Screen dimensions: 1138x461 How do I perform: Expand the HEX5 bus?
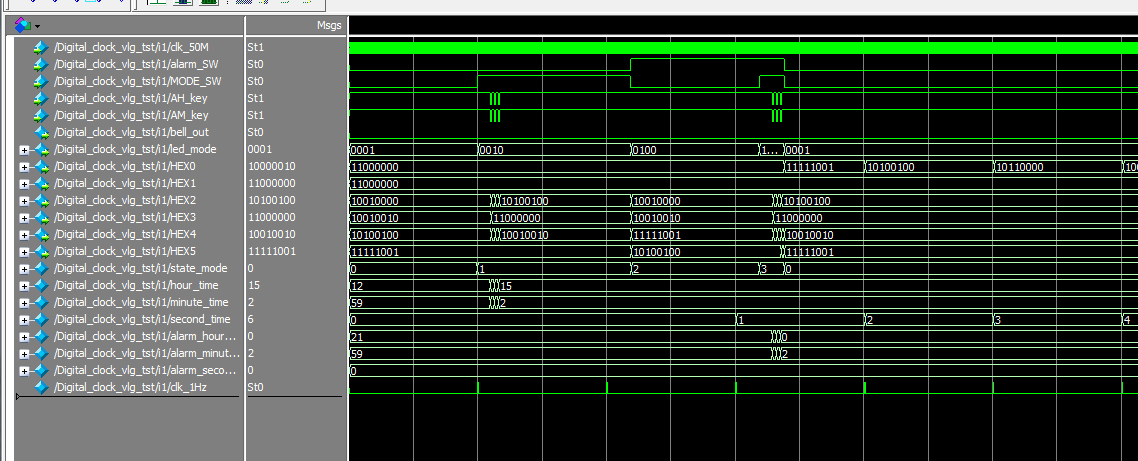pos(24,252)
